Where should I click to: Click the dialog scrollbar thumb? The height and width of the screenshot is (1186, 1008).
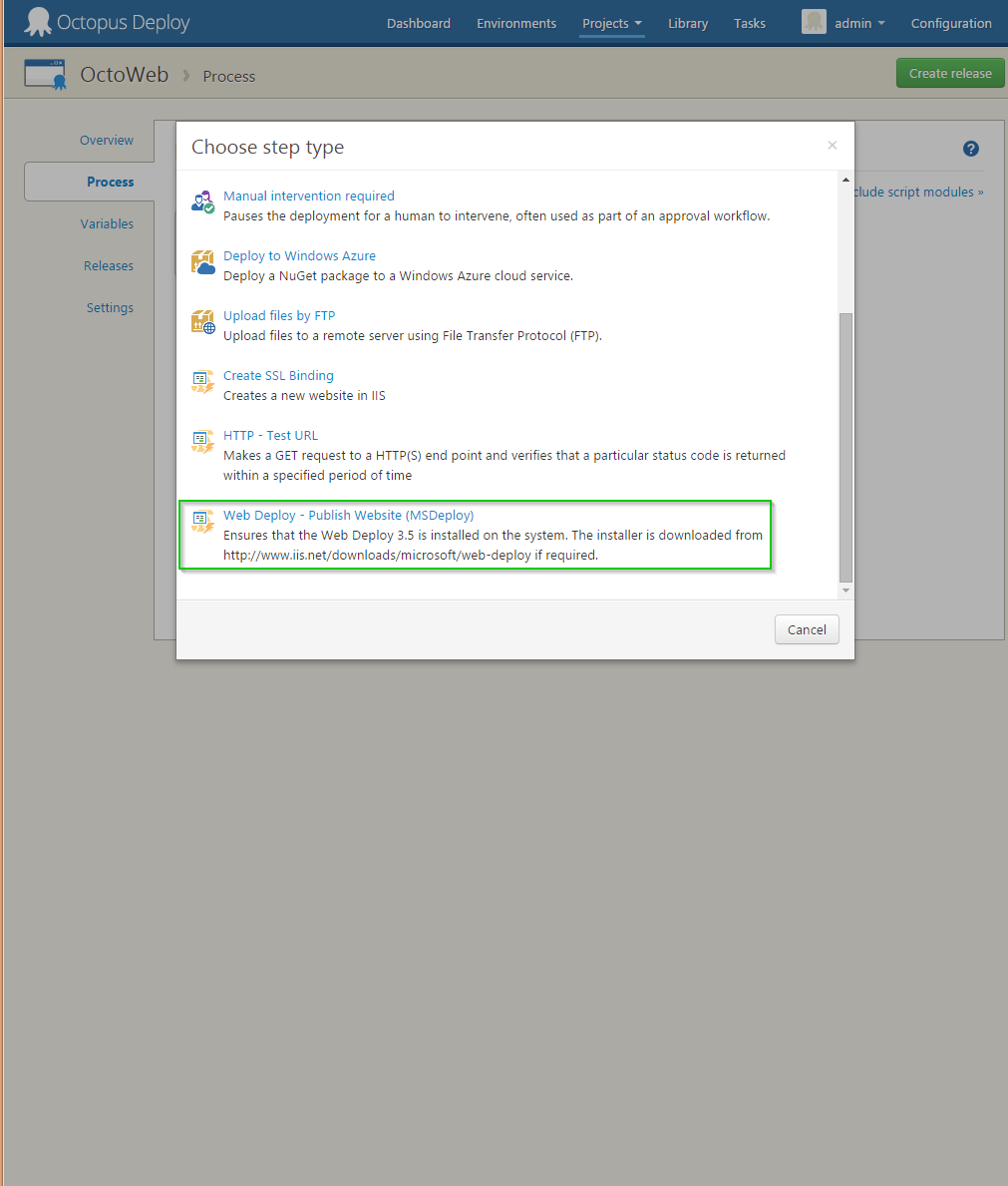point(844,449)
